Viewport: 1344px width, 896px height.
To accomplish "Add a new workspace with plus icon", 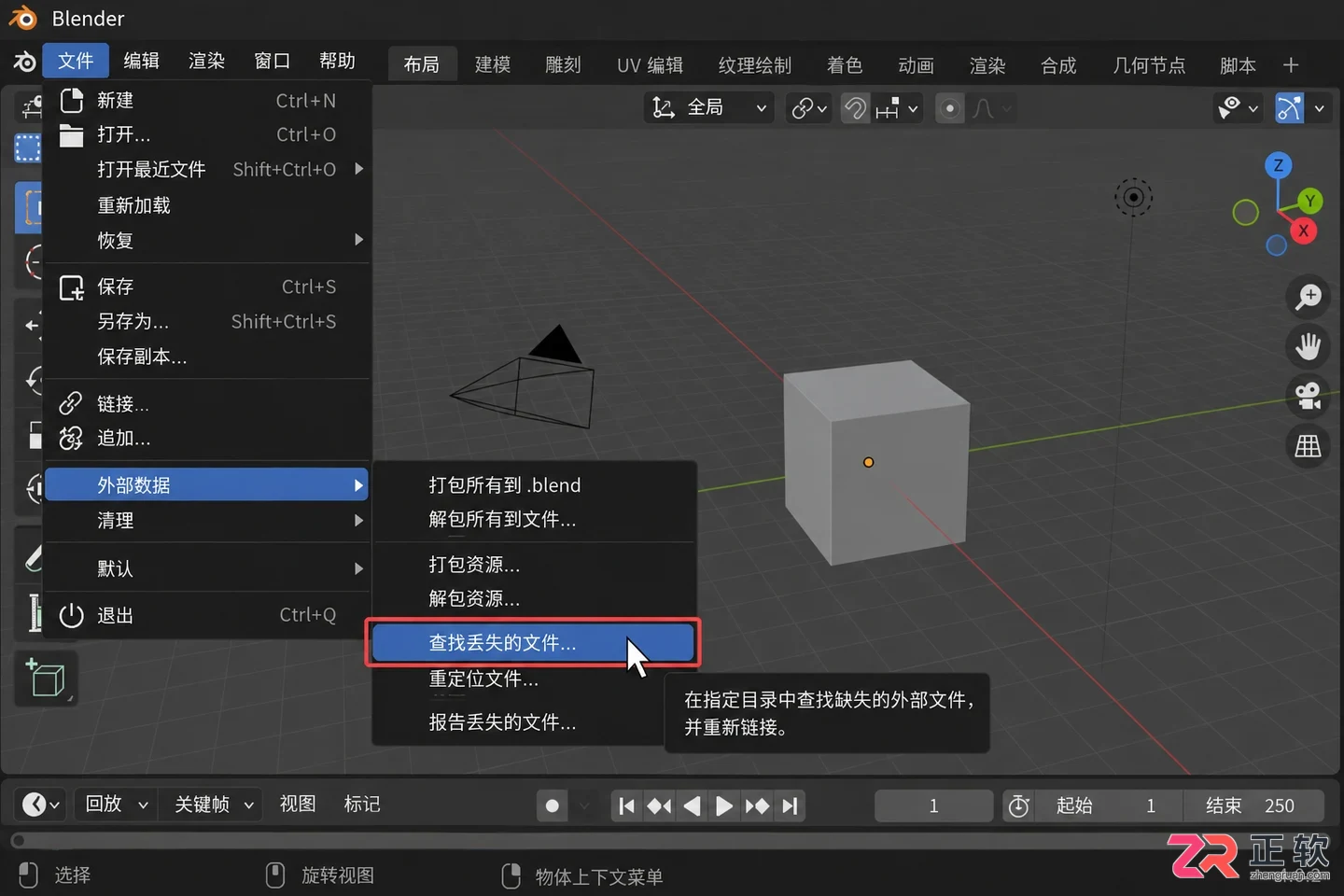I will point(1291,64).
